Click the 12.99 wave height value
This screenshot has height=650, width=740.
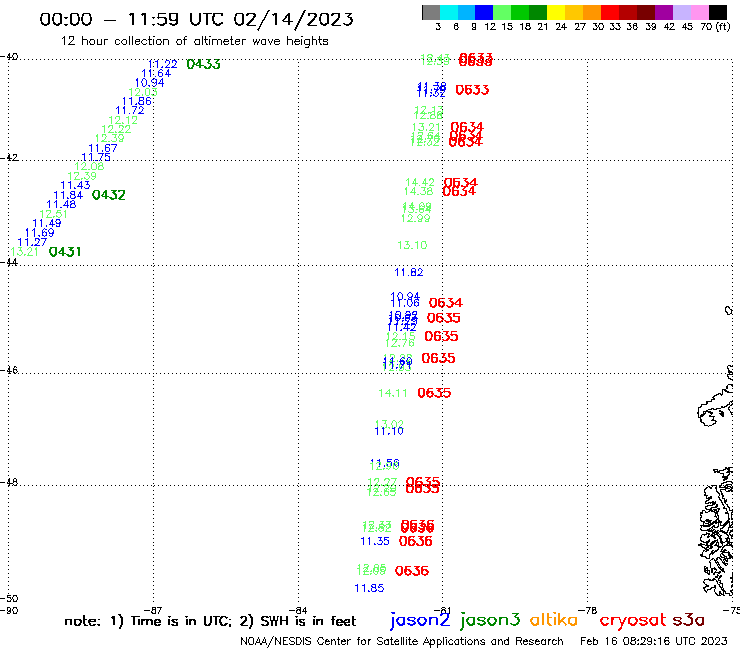pos(415,218)
